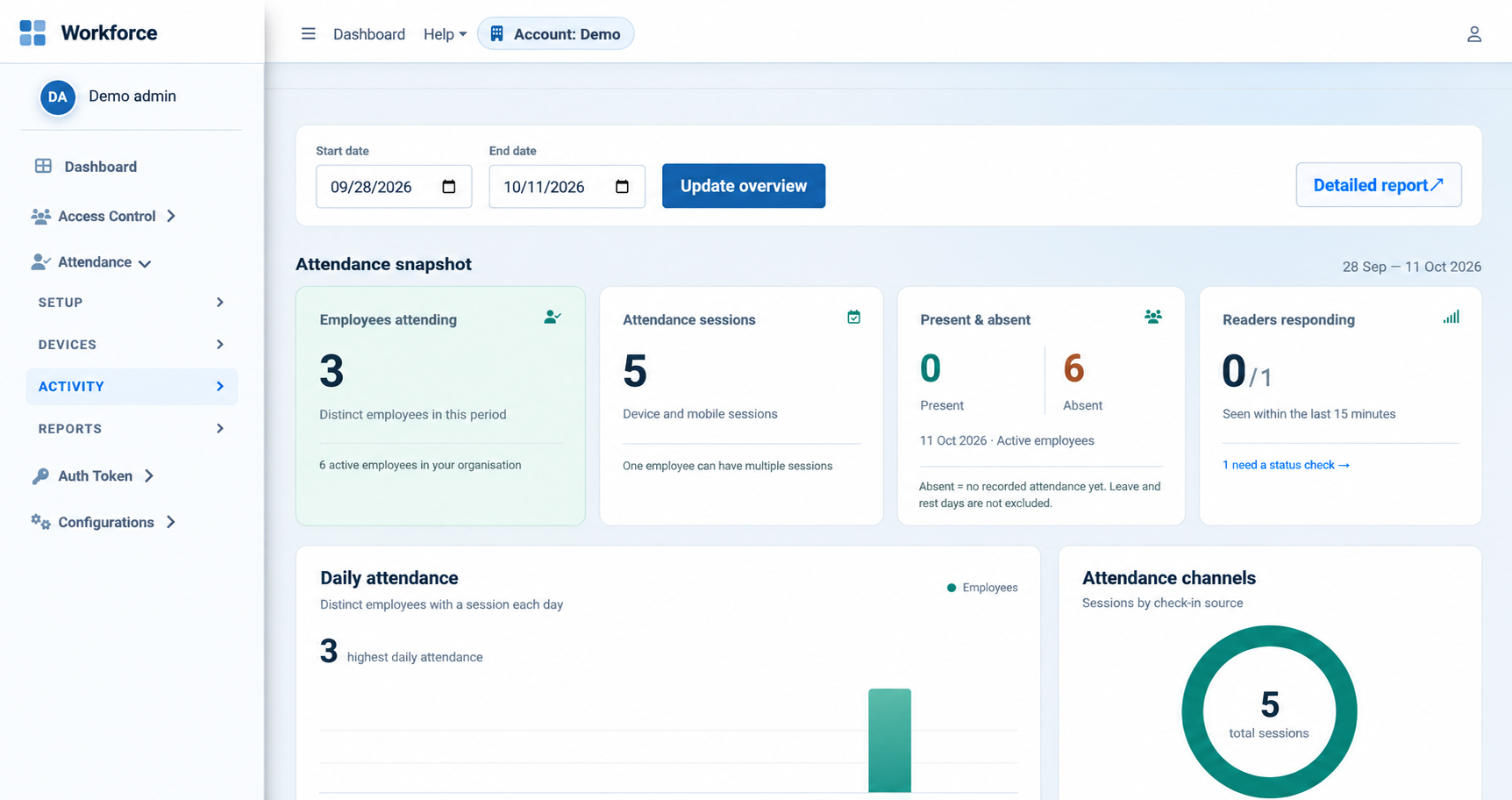Collapse the Attendance section chevron
This screenshot has height=800, width=1512.
pos(145,263)
